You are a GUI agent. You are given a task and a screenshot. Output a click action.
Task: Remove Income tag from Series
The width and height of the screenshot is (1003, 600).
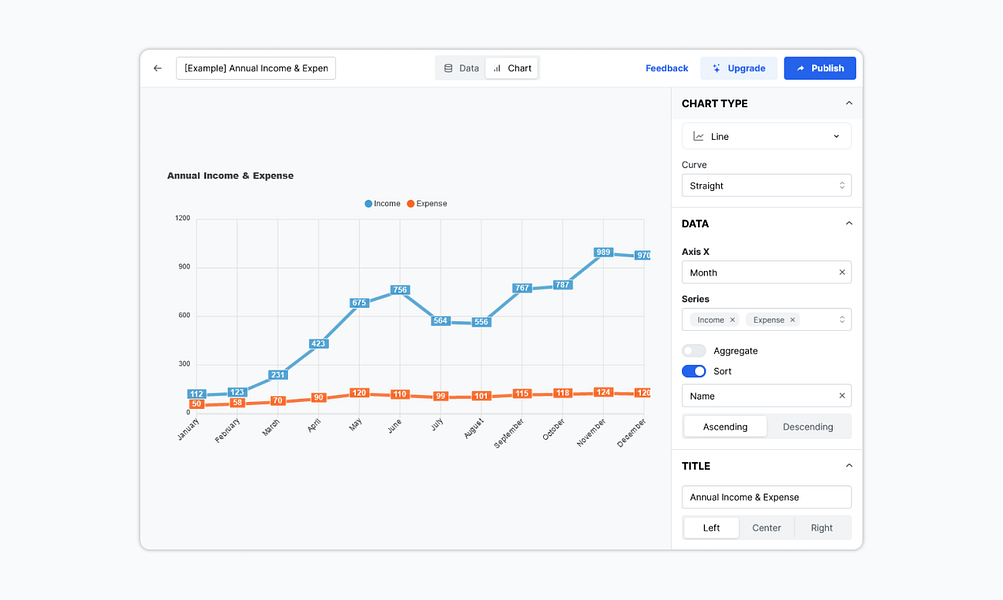(x=732, y=320)
